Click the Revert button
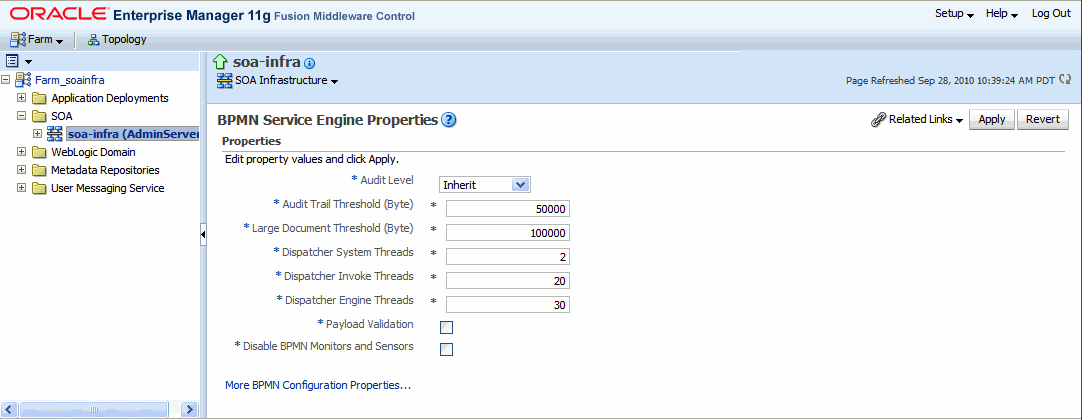 point(1043,119)
